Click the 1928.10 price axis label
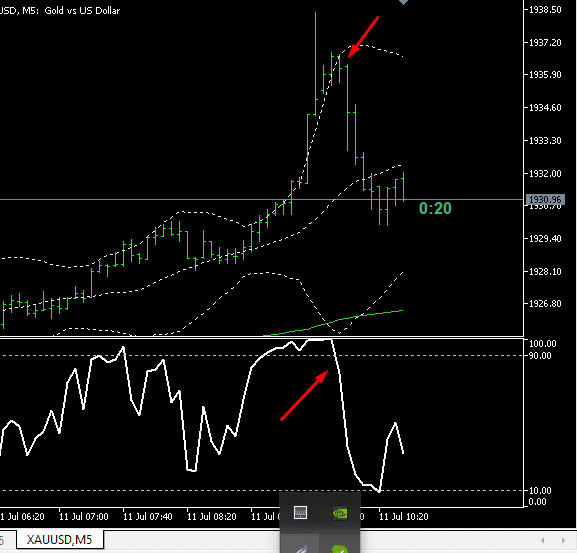This screenshot has width=577, height=553. (545, 272)
